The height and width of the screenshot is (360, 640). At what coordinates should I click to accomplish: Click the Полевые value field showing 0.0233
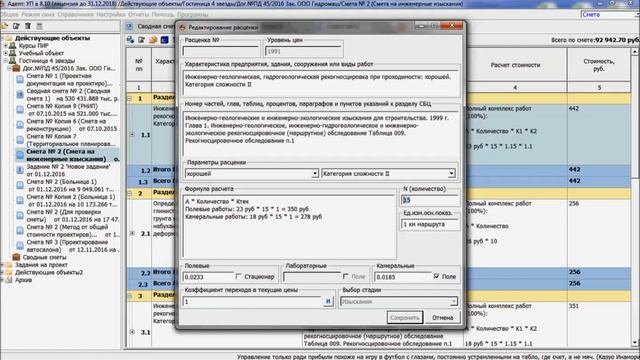pyautogui.click(x=208, y=277)
